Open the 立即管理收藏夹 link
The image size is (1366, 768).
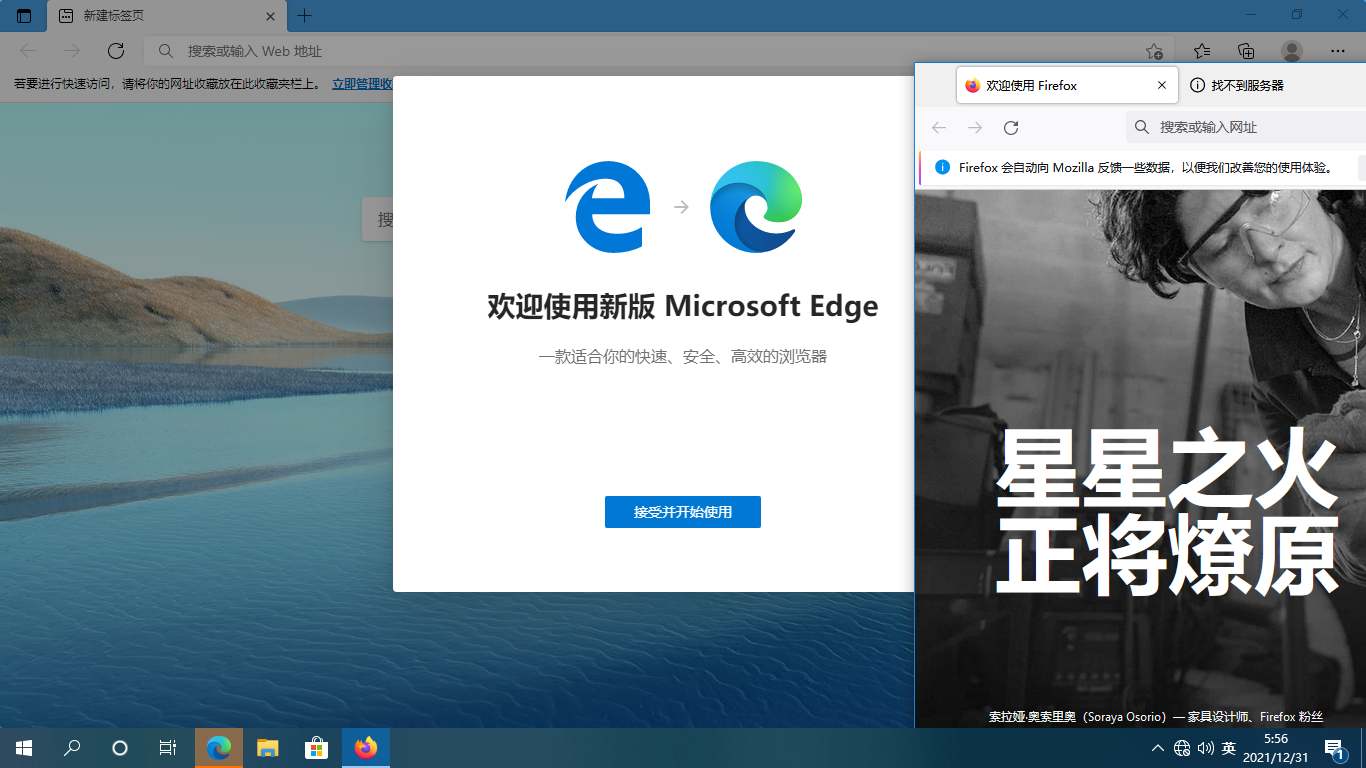[362, 84]
